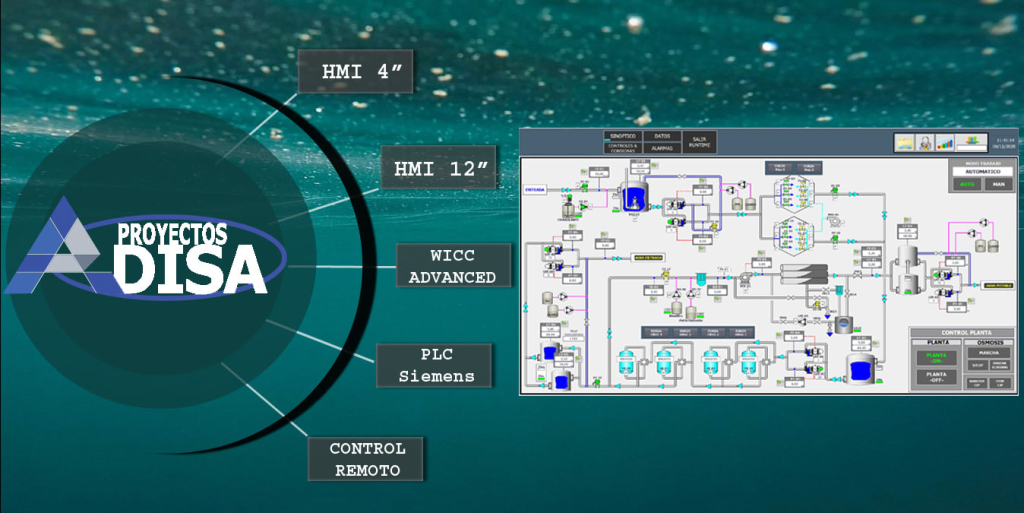Click the STOP CIP button
The height and width of the screenshot is (513, 1024).
1000,382
